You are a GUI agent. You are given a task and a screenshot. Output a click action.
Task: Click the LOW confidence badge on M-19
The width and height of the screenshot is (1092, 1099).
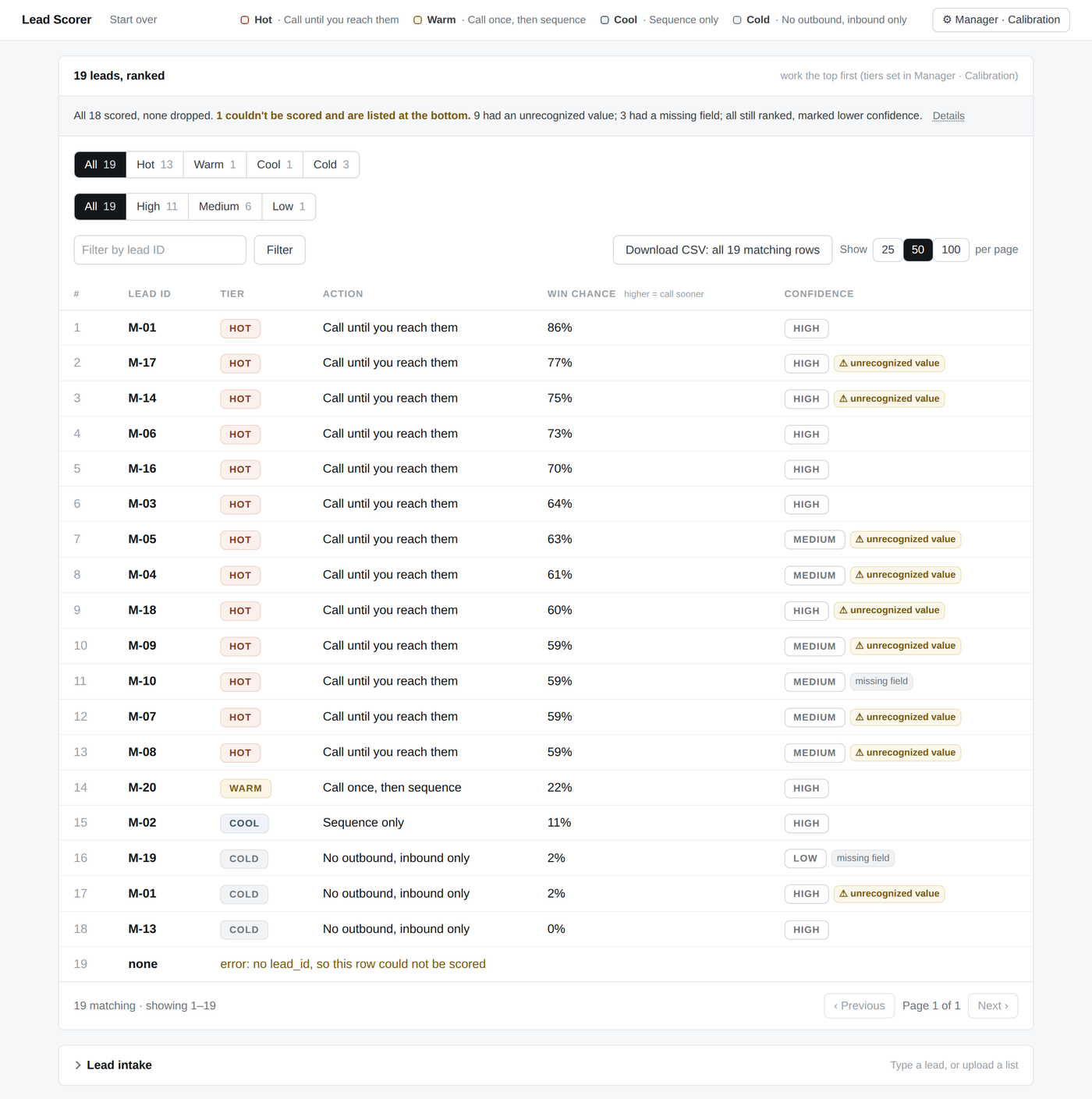805,859
